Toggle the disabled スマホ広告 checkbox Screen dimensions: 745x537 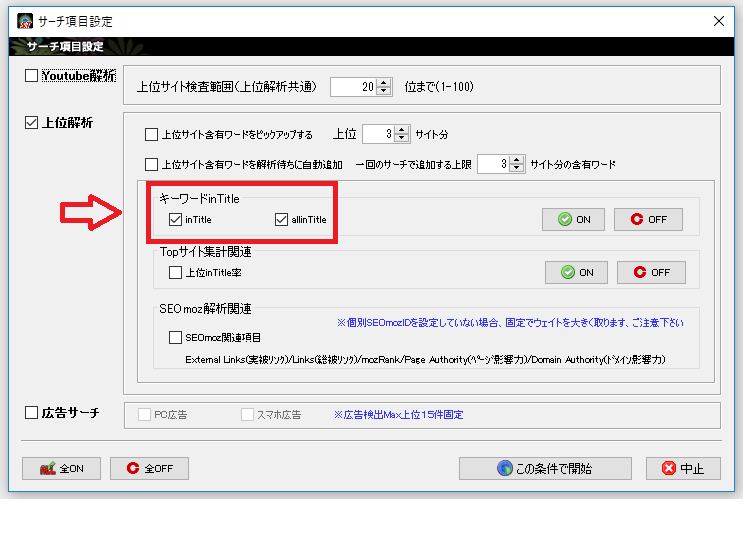[x=247, y=415]
